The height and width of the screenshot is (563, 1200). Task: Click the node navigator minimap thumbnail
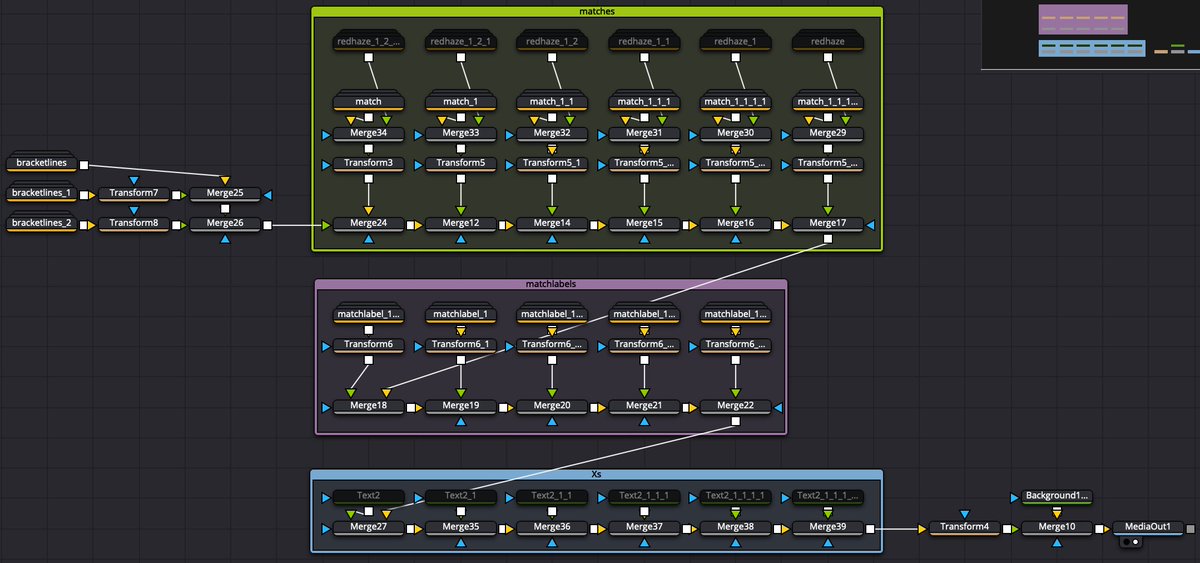(x=1090, y=34)
